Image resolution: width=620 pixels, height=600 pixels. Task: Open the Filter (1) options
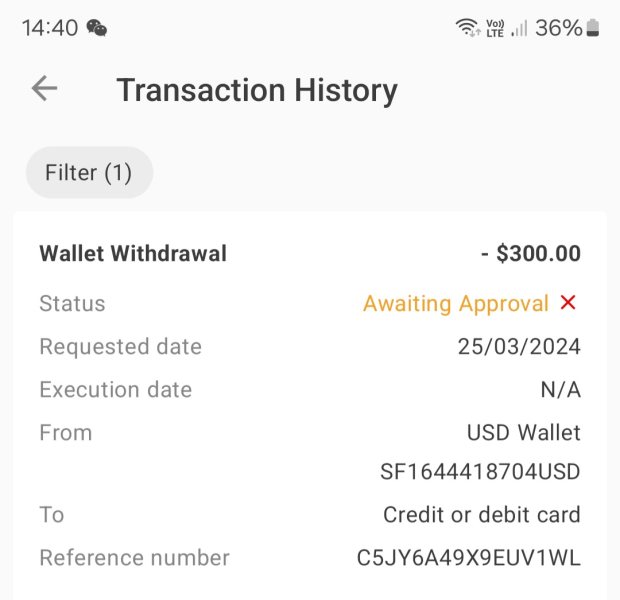[89, 172]
